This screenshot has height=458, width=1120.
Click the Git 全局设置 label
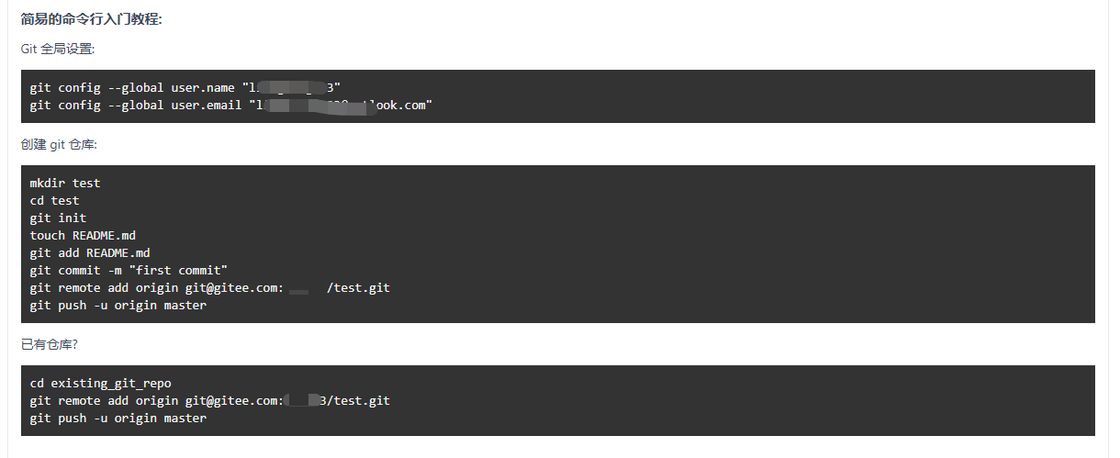coord(58,48)
